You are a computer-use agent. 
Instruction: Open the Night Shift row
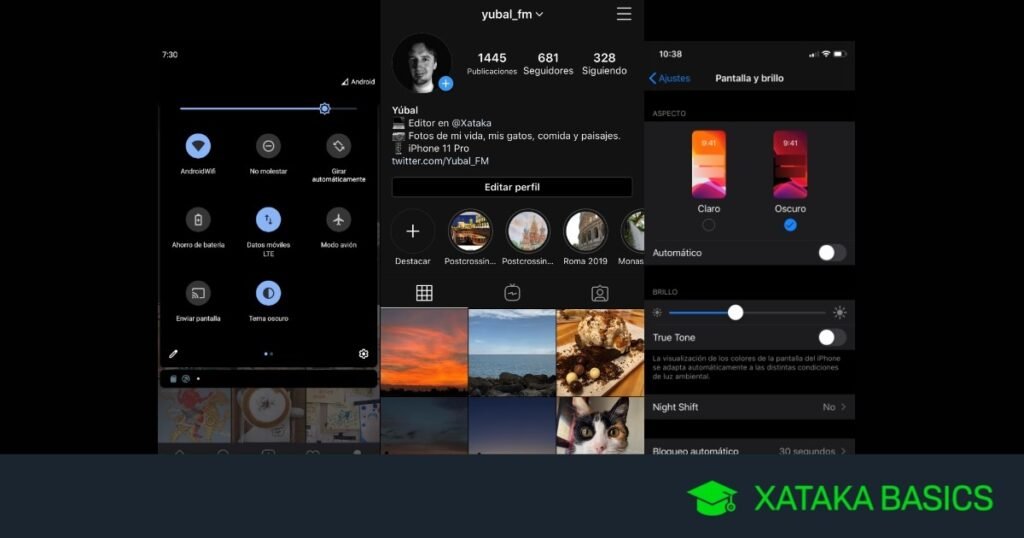tap(750, 407)
